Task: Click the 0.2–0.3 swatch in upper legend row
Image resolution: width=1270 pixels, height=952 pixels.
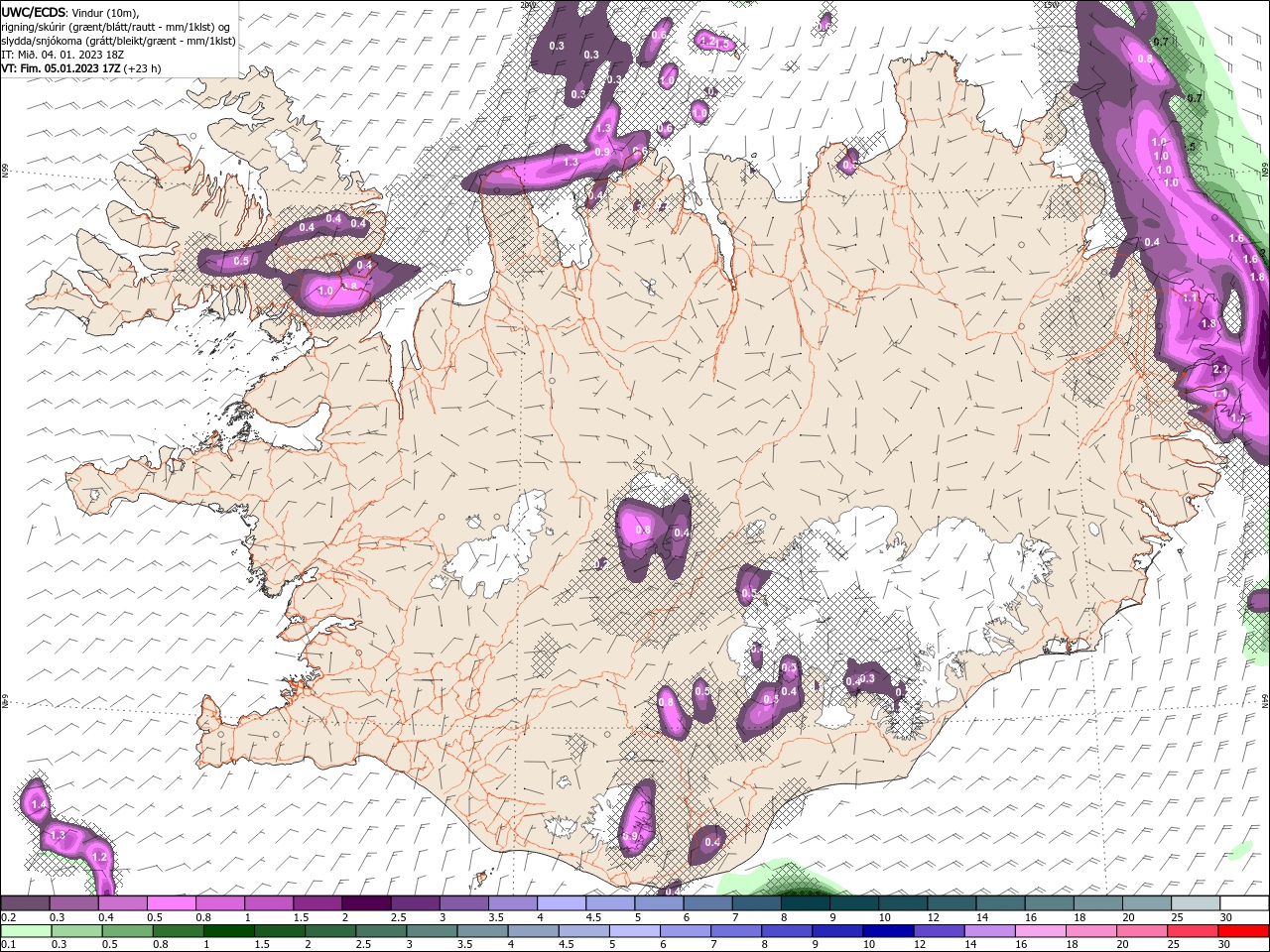Action: click(25, 903)
